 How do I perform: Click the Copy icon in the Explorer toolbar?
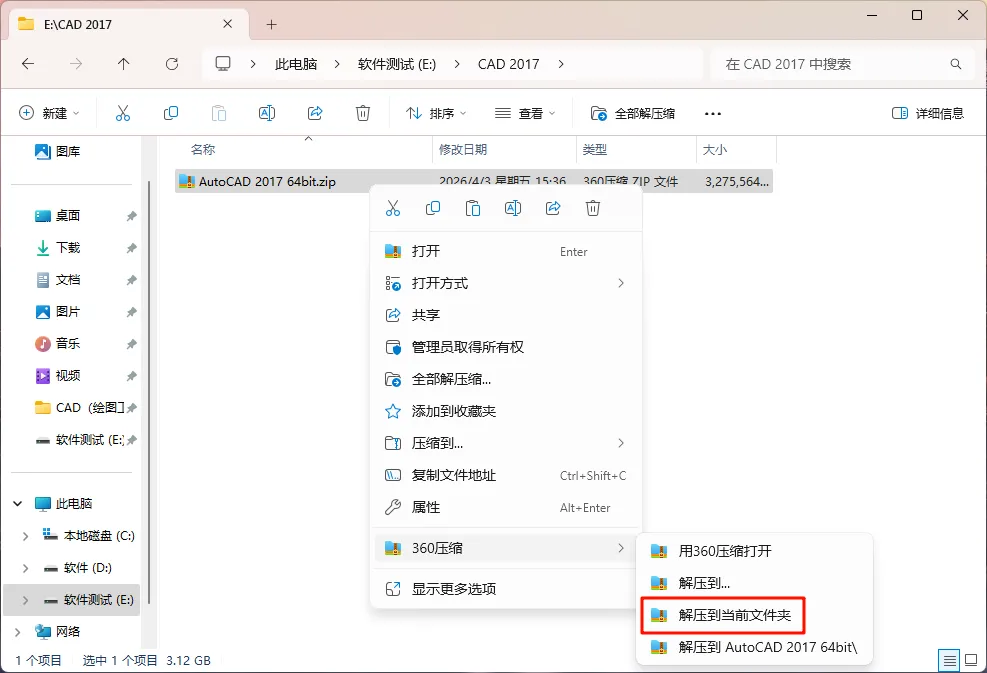click(171, 113)
